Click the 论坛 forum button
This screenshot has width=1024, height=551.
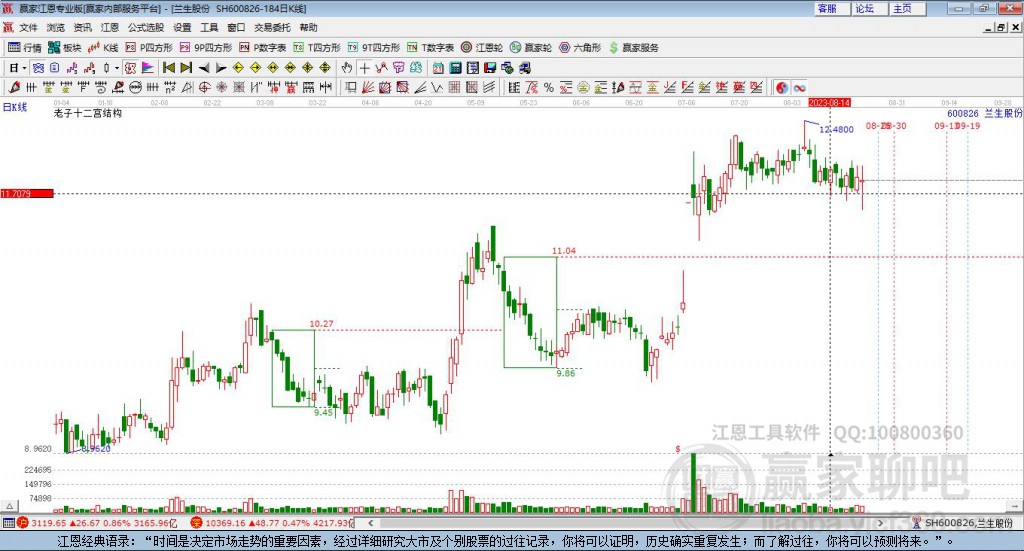coord(869,8)
